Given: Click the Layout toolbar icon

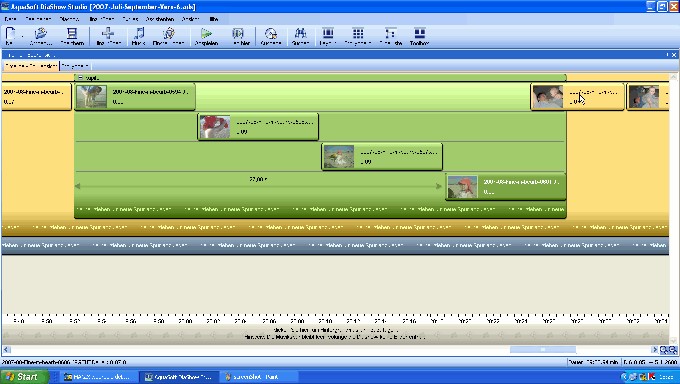Looking at the screenshot, I should pyautogui.click(x=328, y=33).
